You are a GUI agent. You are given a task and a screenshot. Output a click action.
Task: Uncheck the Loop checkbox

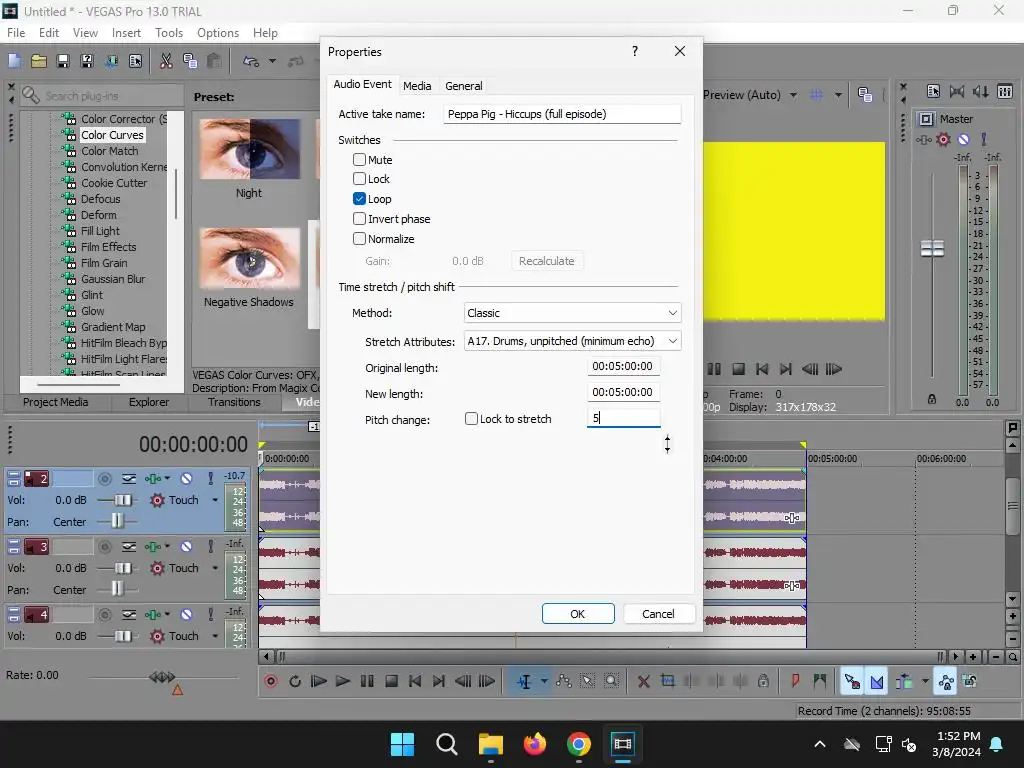coord(359,199)
